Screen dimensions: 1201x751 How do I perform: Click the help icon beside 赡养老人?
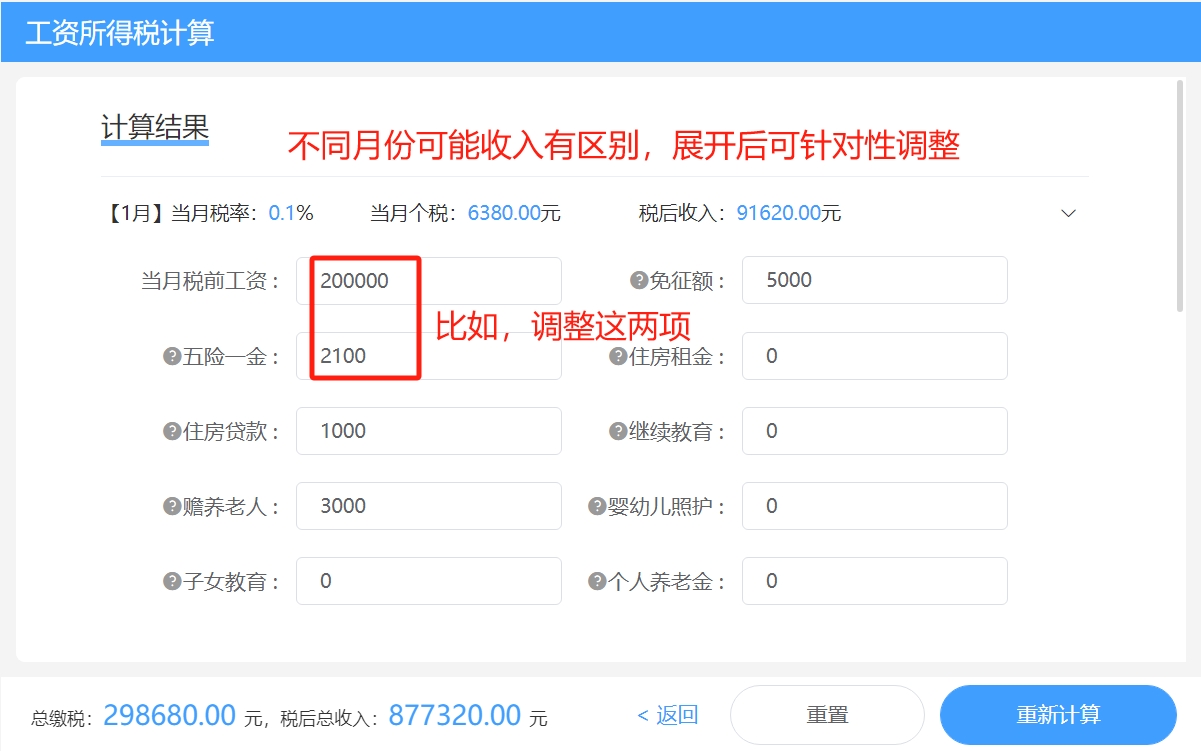coord(171,506)
